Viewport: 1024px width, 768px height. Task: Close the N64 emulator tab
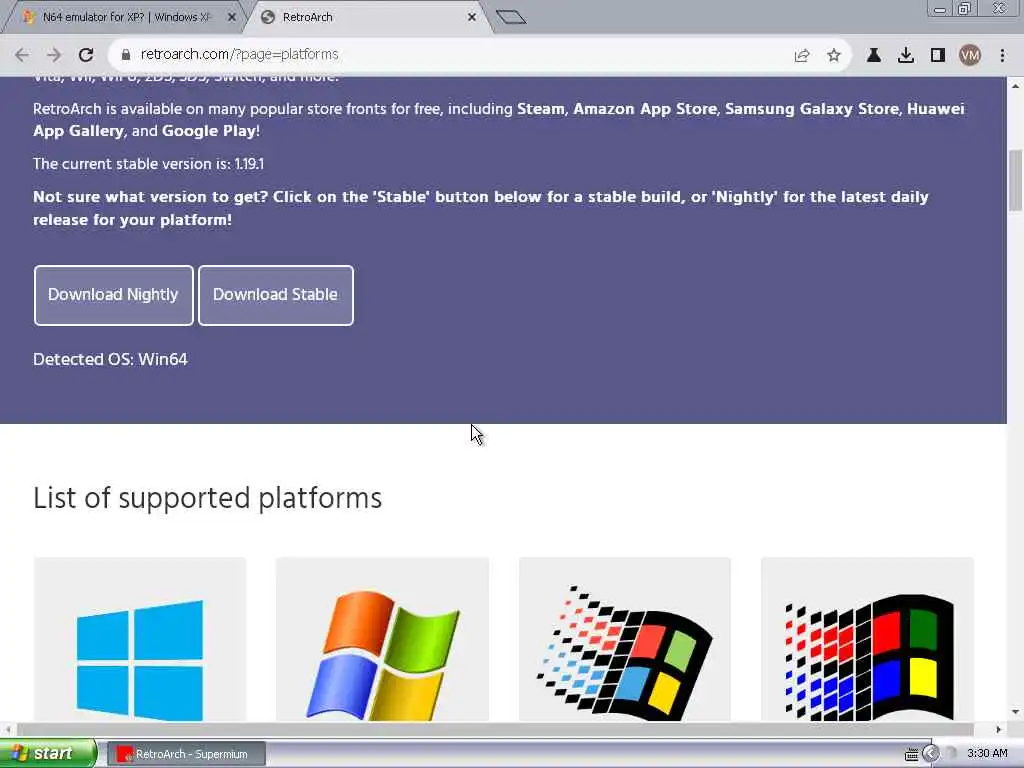click(x=231, y=17)
